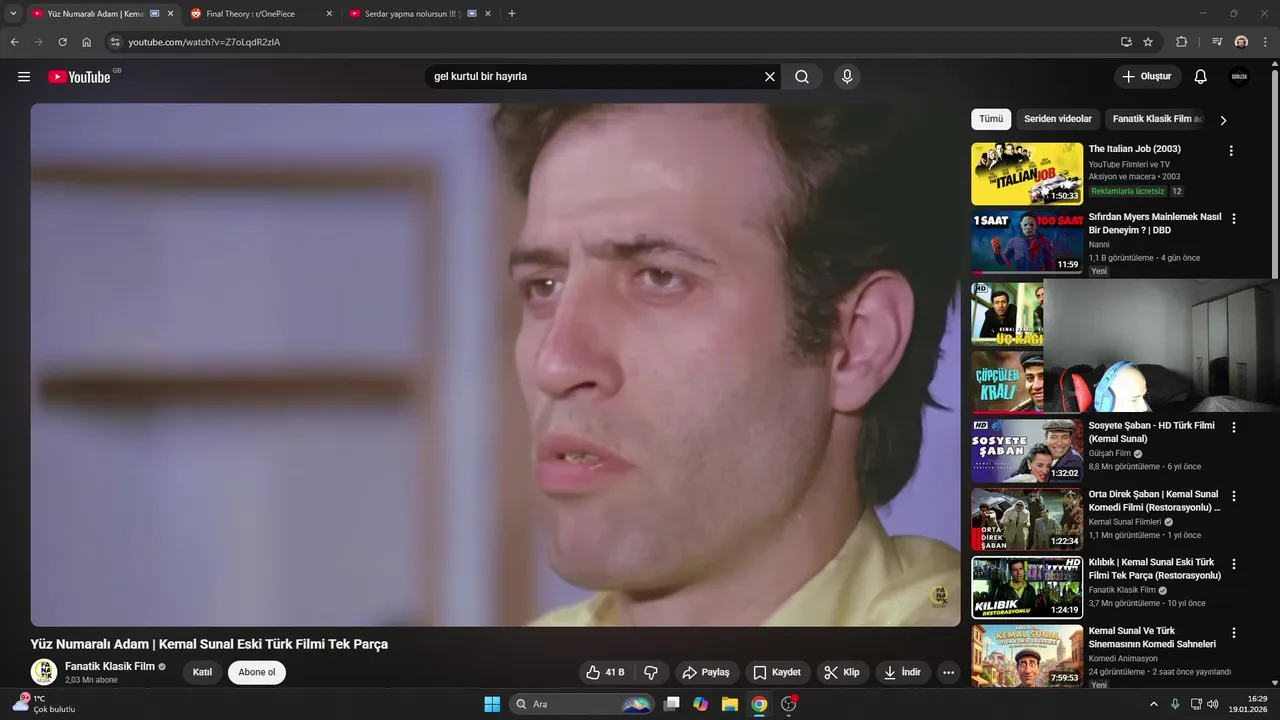Image resolution: width=1280 pixels, height=720 pixels.
Task: Open the Fanatik Klasik Film channel name
Action: click(110, 666)
